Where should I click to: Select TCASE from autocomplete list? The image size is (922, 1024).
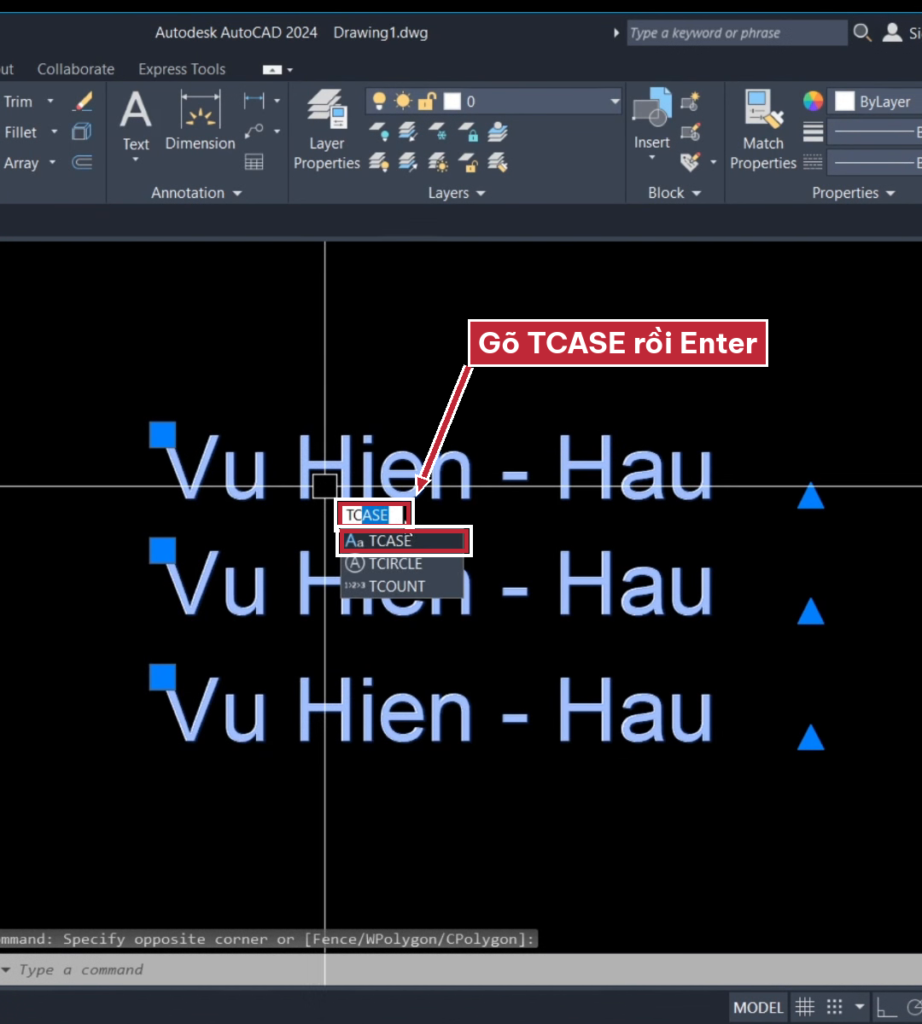tap(404, 541)
